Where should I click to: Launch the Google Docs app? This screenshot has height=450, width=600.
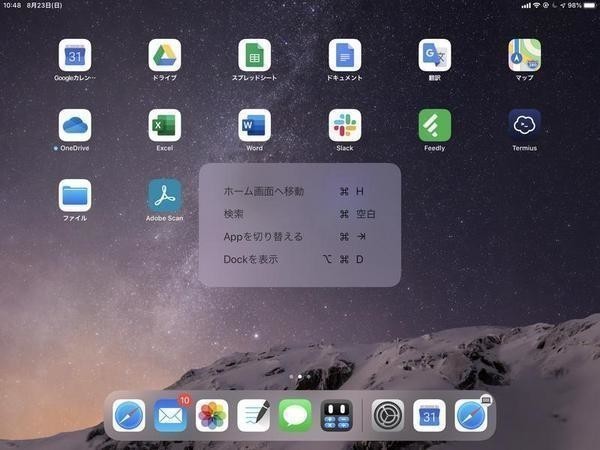point(345,55)
